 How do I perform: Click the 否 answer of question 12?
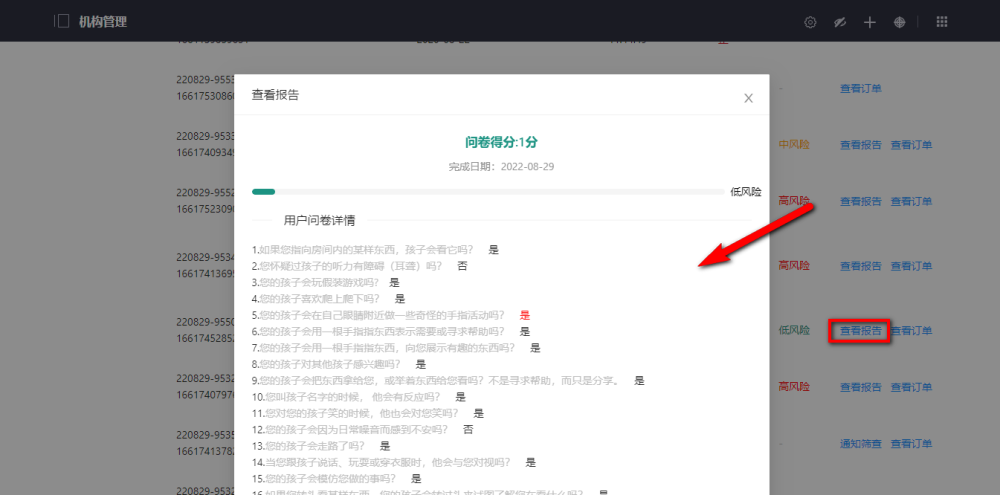pos(468,429)
